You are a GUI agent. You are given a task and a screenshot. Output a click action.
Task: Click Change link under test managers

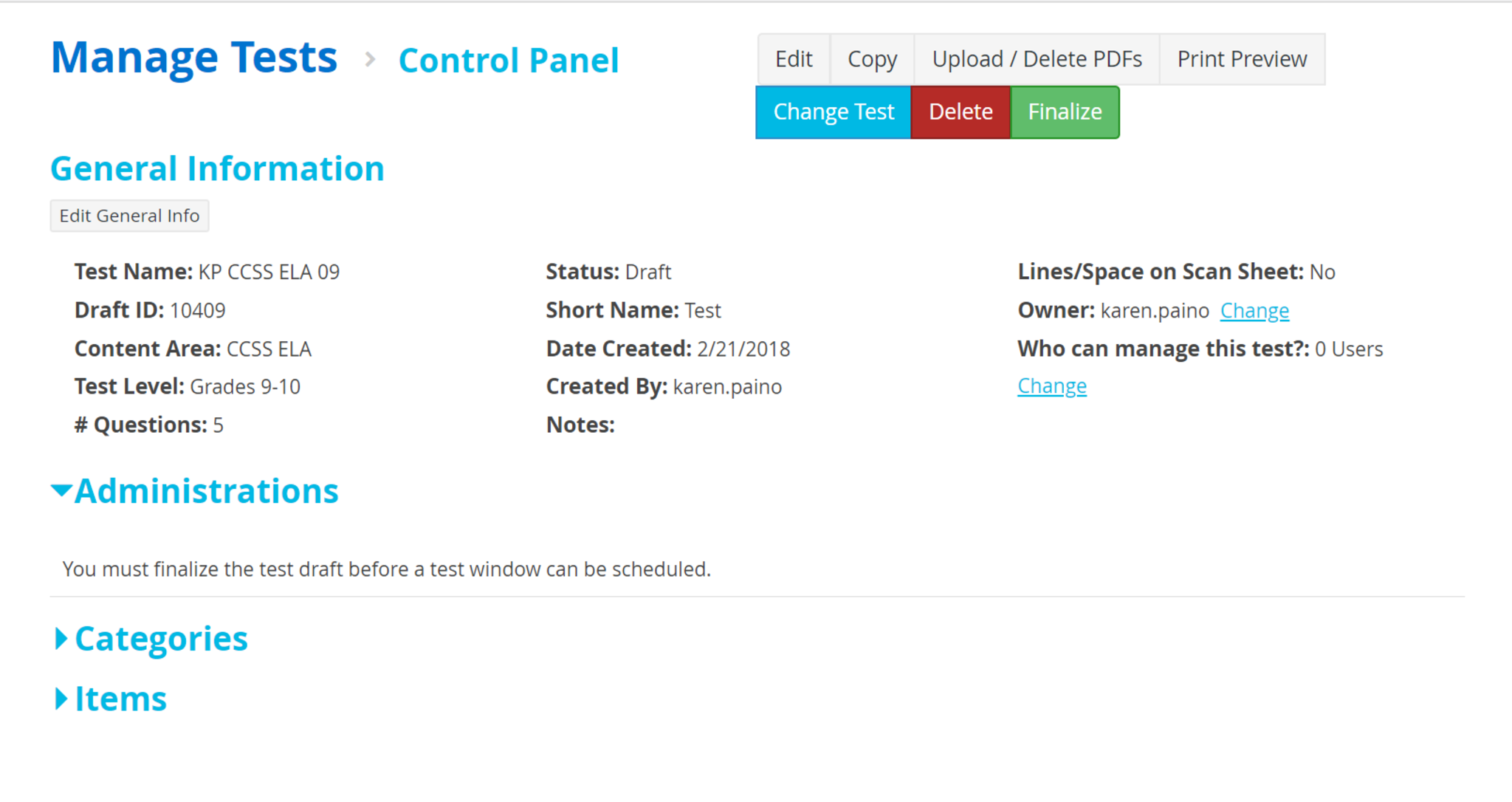coord(1052,386)
